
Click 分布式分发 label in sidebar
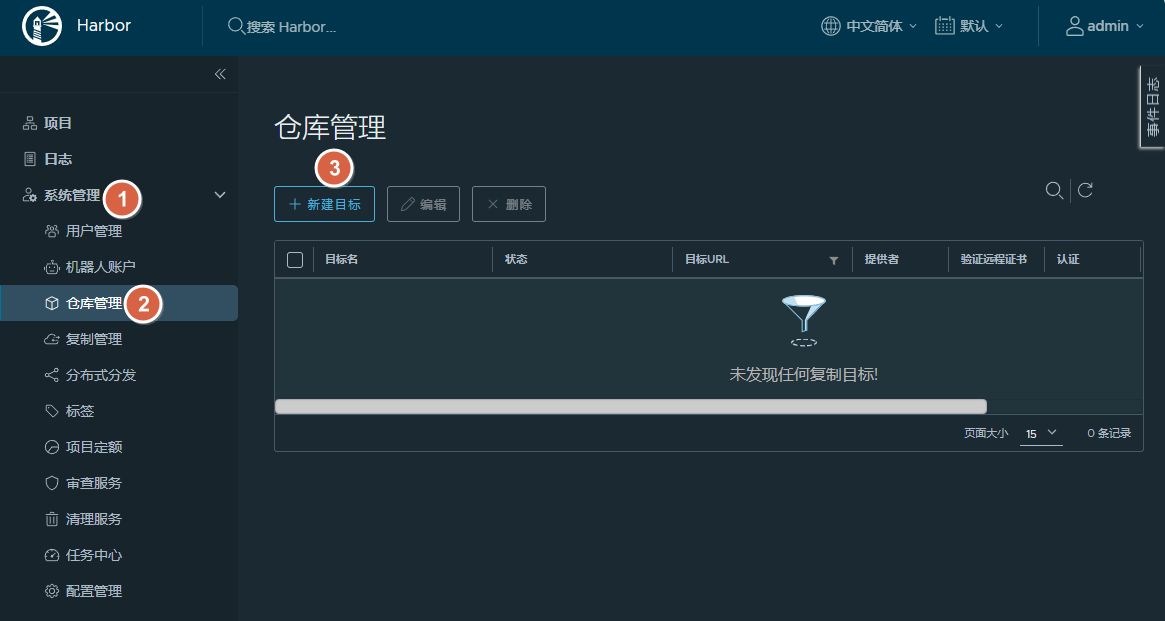click(x=101, y=375)
